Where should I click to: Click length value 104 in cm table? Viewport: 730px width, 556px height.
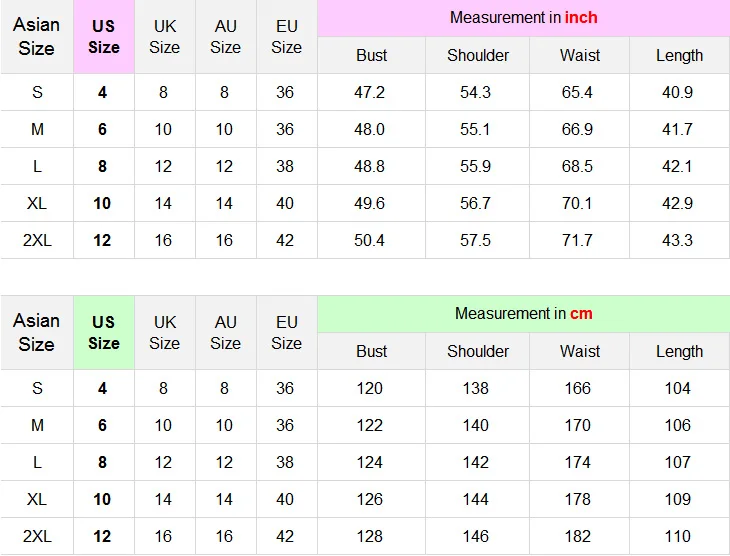tap(677, 388)
